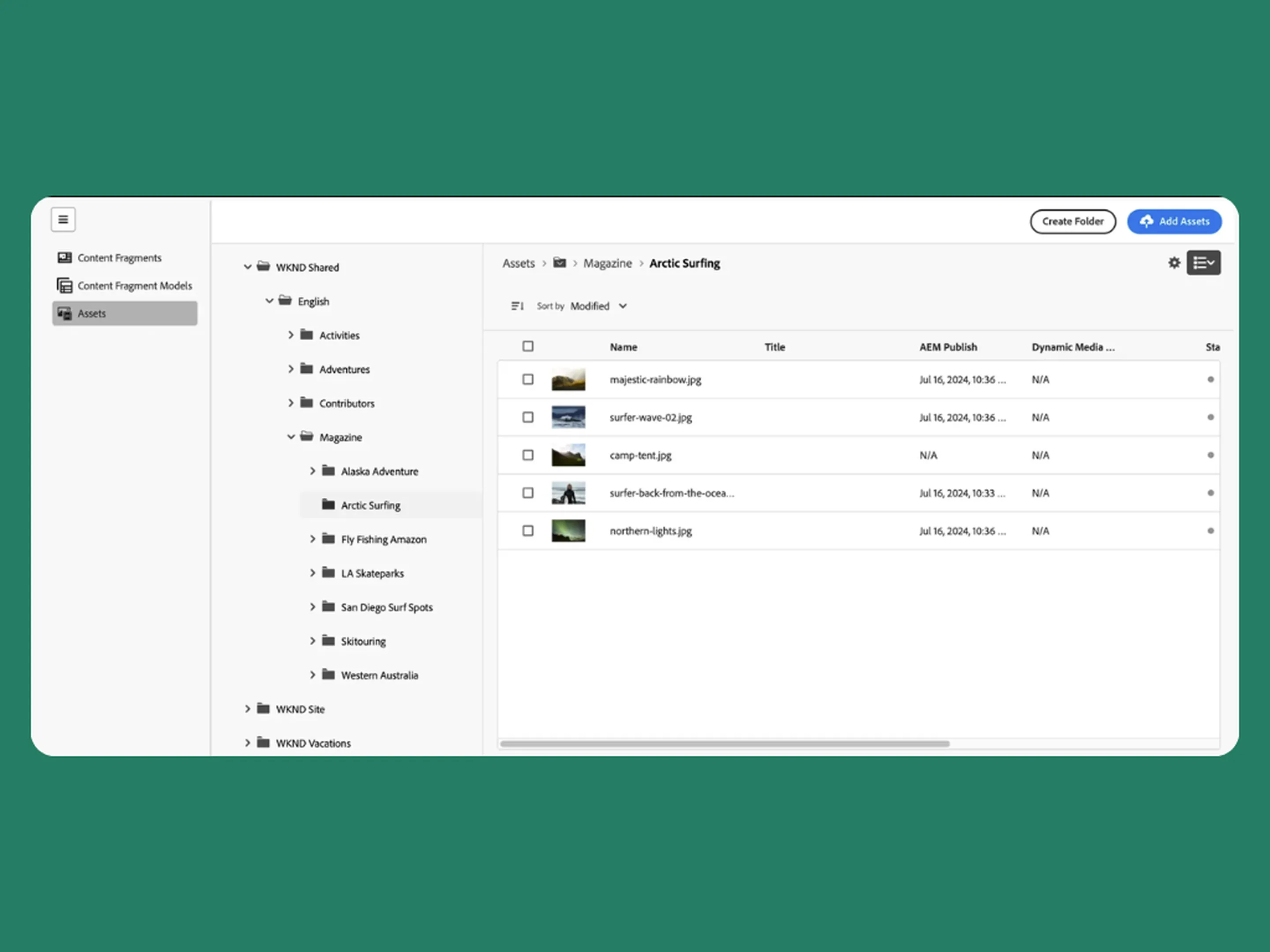Screen dimensions: 1270x952
Task: Click the Assets sidebar icon
Action: [x=64, y=313]
